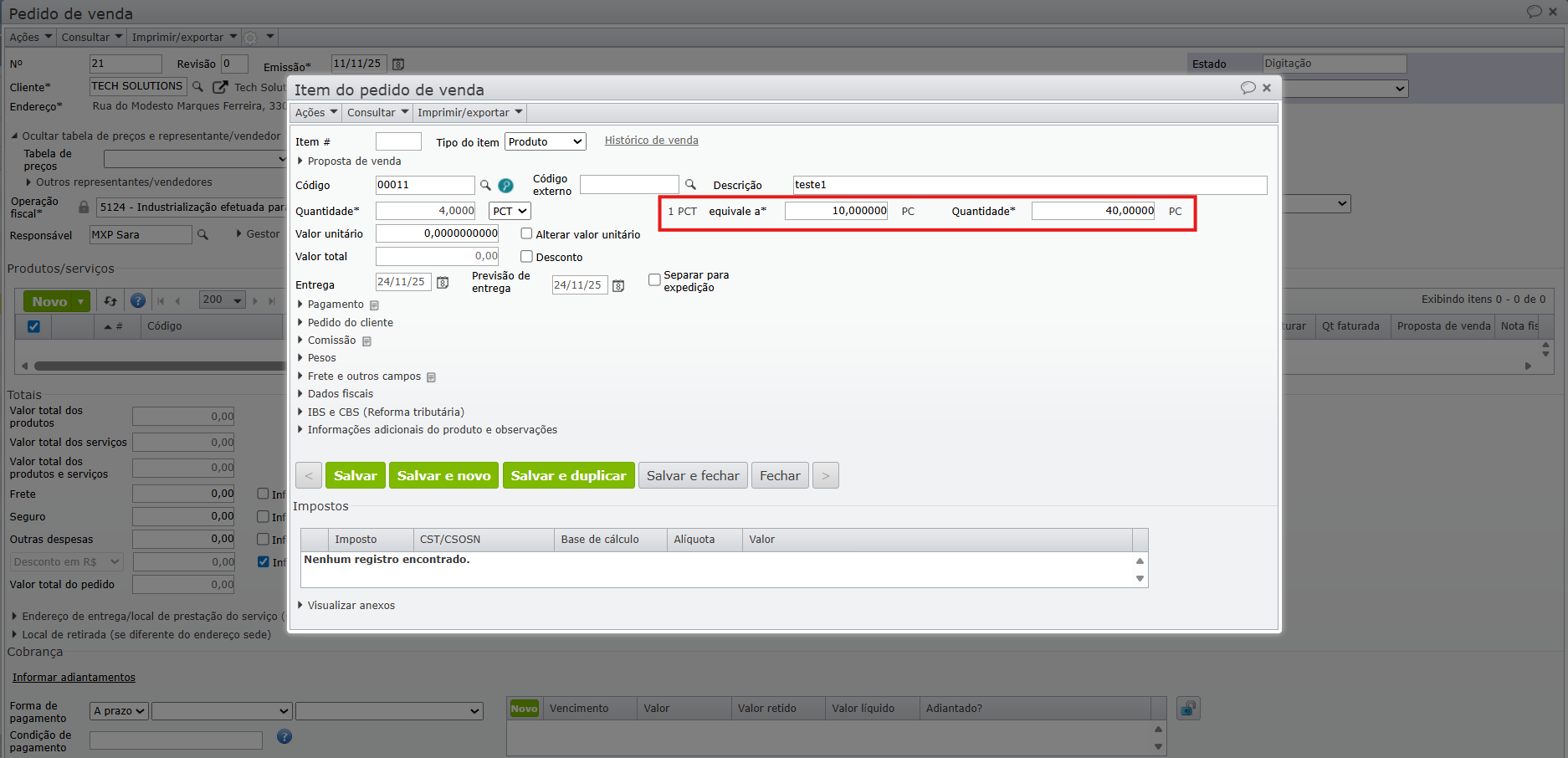Check Separar para expedição
Screen dimensions: 1568x758
tap(654, 280)
